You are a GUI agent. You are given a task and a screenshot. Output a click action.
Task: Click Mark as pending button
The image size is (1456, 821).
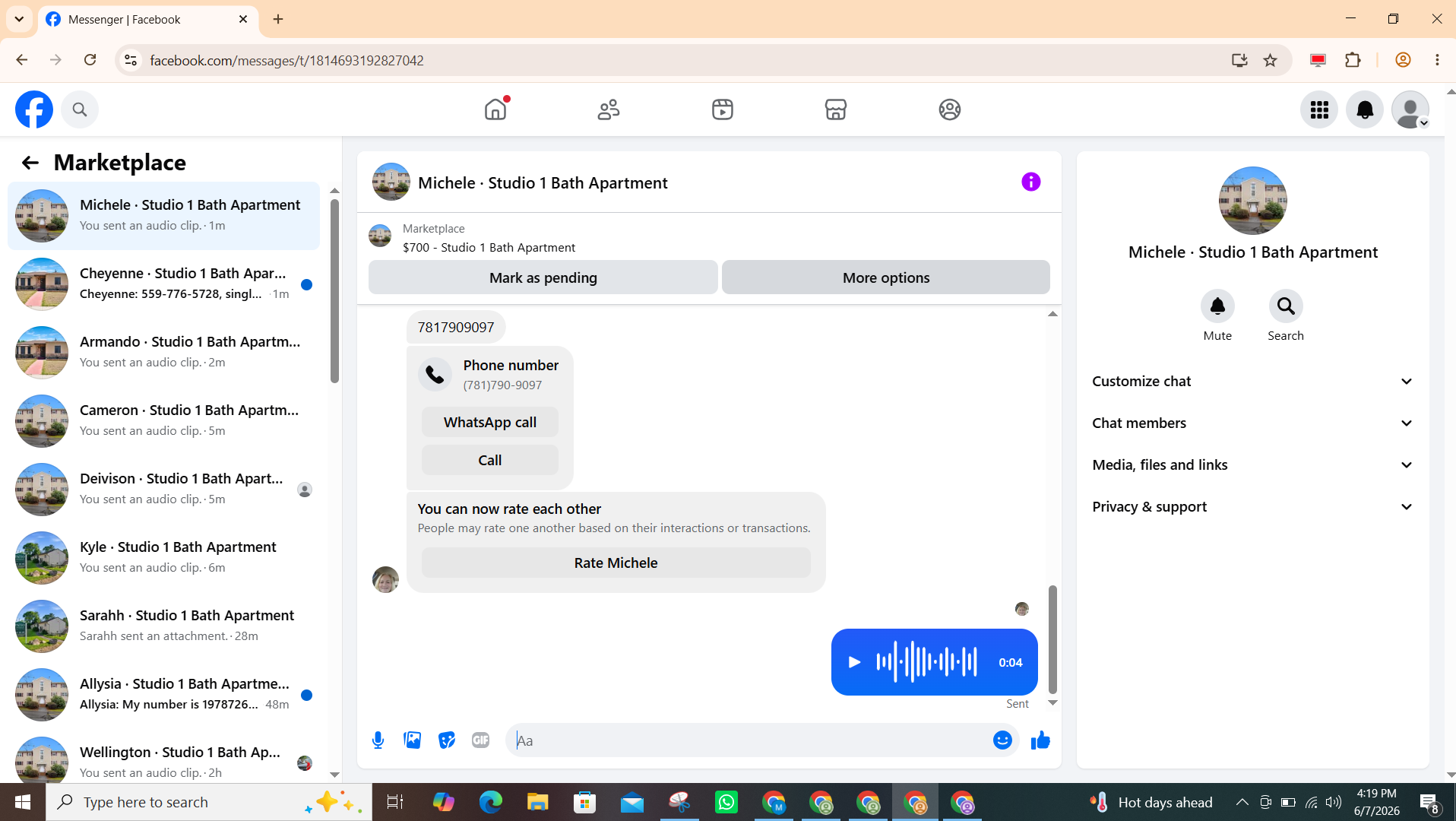tap(543, 277)
